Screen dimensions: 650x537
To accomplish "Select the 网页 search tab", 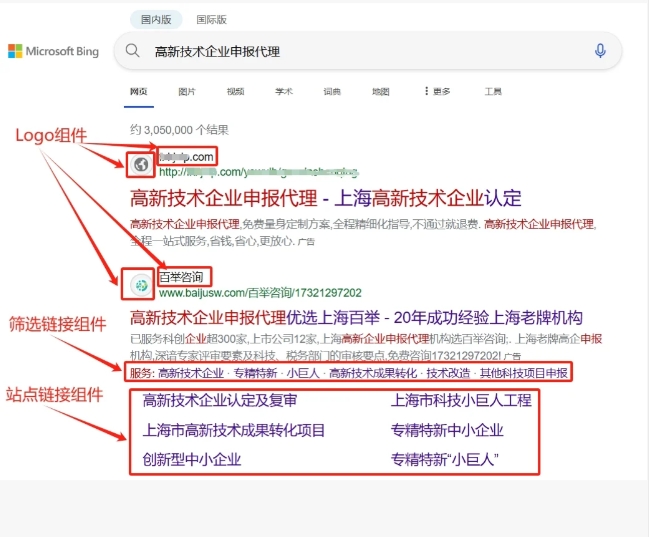I will (x=138, y=91).
